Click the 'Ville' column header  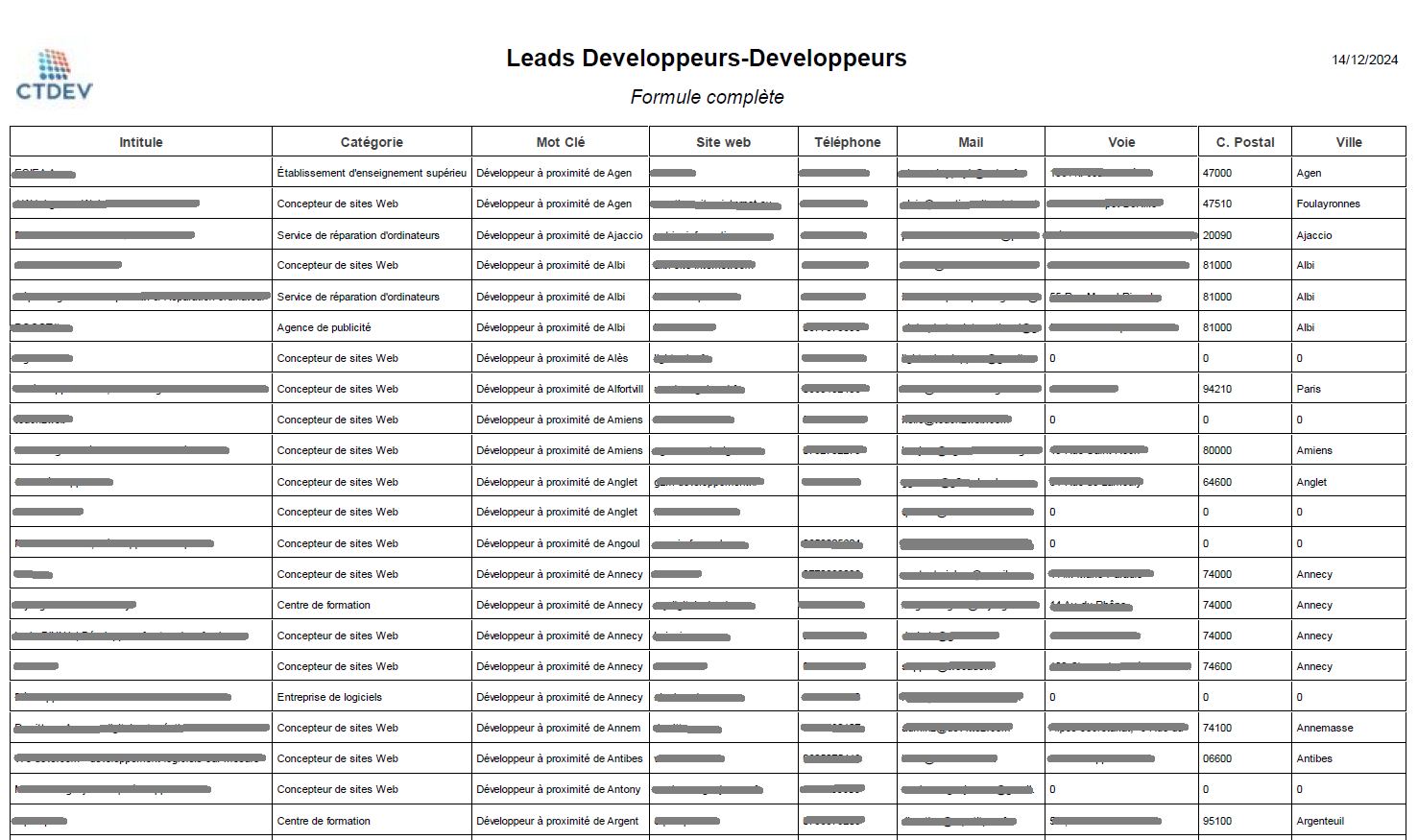pyautogui.click(x=1349, y=142)
